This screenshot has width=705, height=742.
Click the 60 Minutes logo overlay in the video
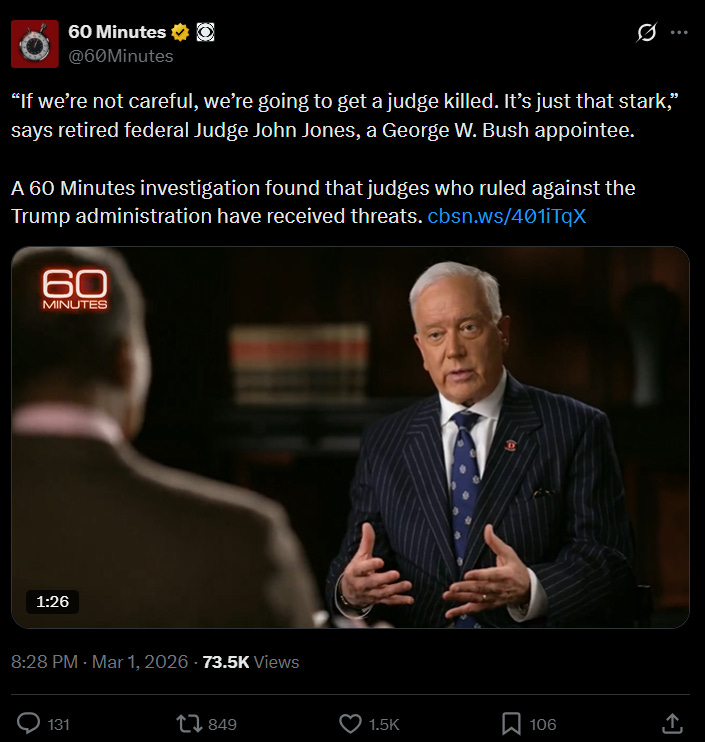[75, 290]
